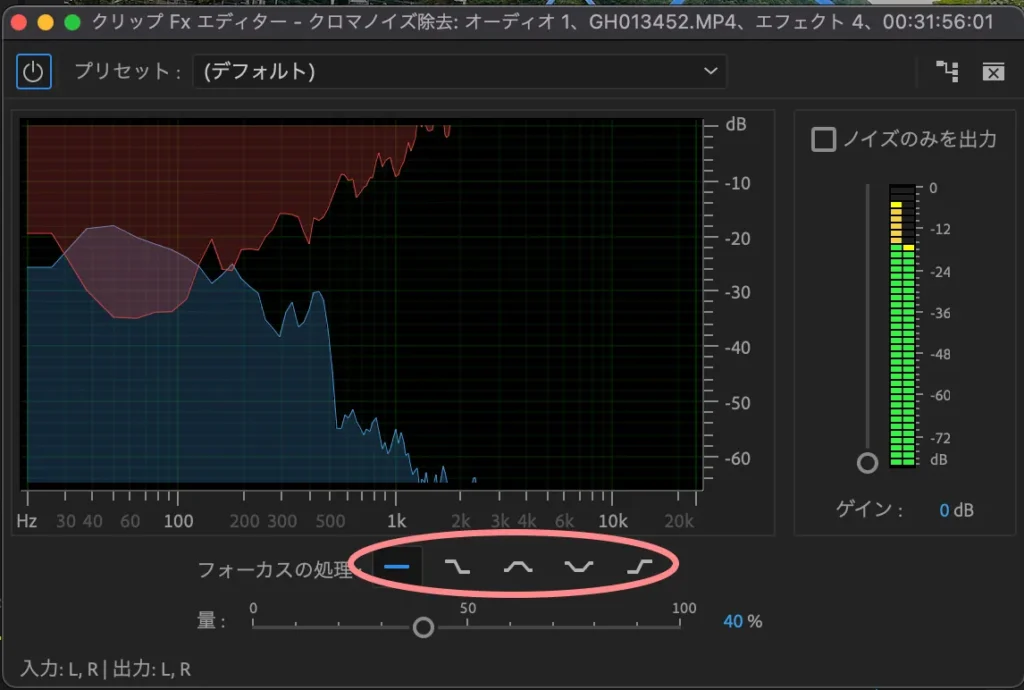
Task: Click the 100 mark on the 量 slider
Action: tap(683, 626)
